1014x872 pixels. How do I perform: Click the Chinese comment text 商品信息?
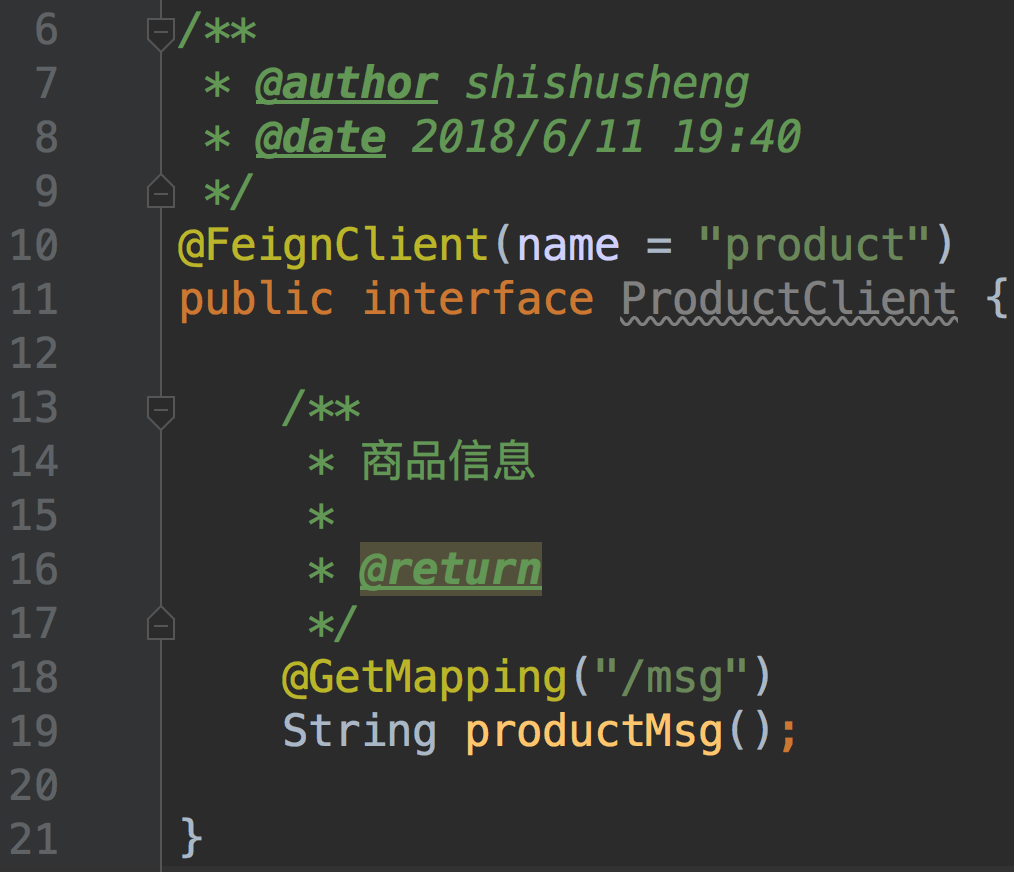448,462
